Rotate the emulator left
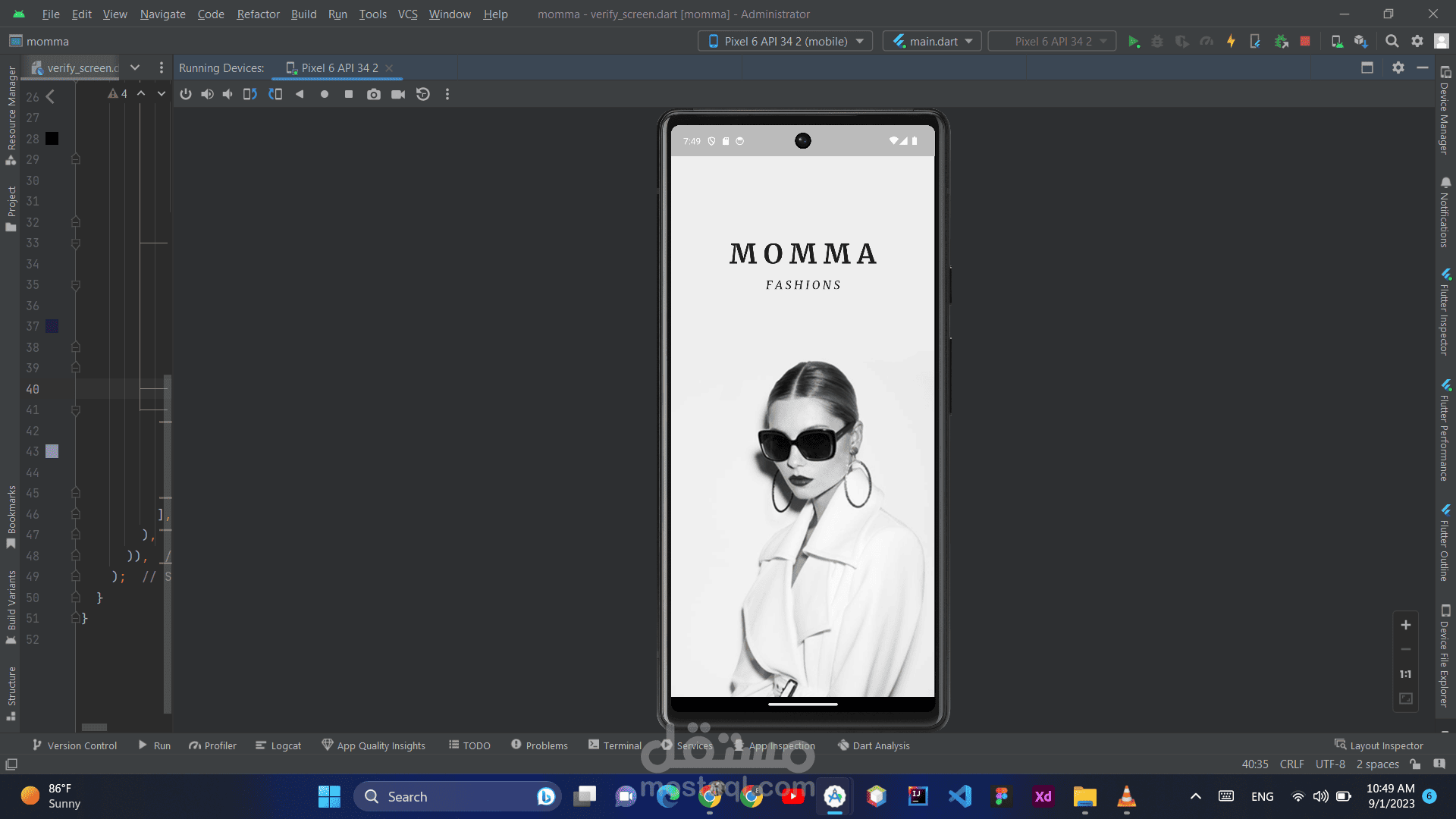Image resolution: width=1456 pixels, height=819 pixels. point(250,94)
